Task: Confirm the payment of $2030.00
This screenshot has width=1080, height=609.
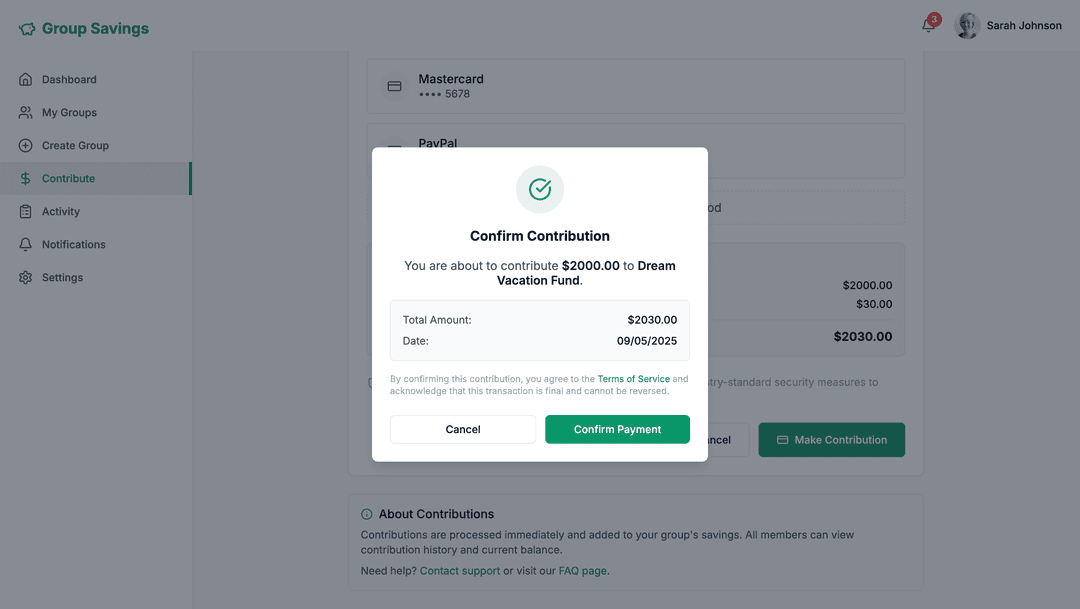Action: pyautogui.click(x=617, y=428)
